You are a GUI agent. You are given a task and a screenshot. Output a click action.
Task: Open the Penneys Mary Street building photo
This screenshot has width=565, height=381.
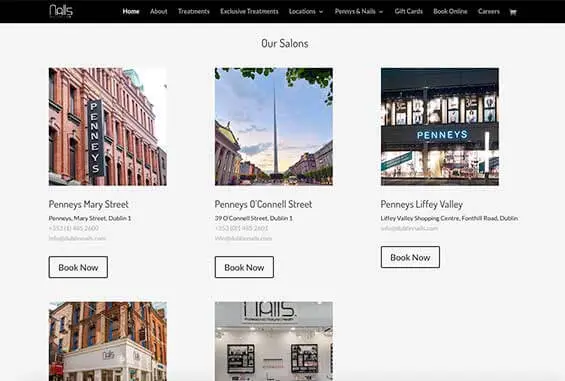click(108, 127)
